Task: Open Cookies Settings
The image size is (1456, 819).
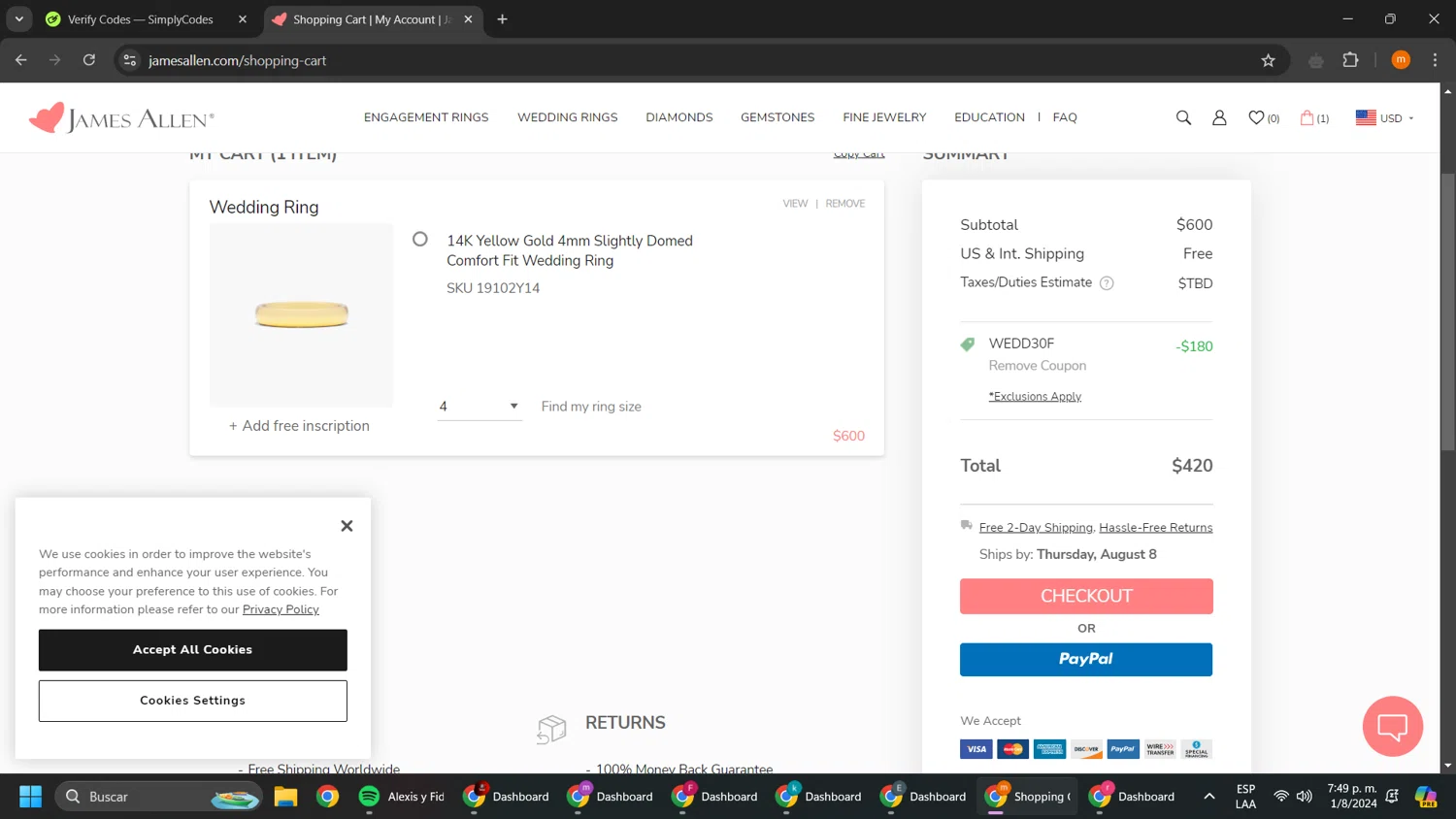Action: point(192,701)
